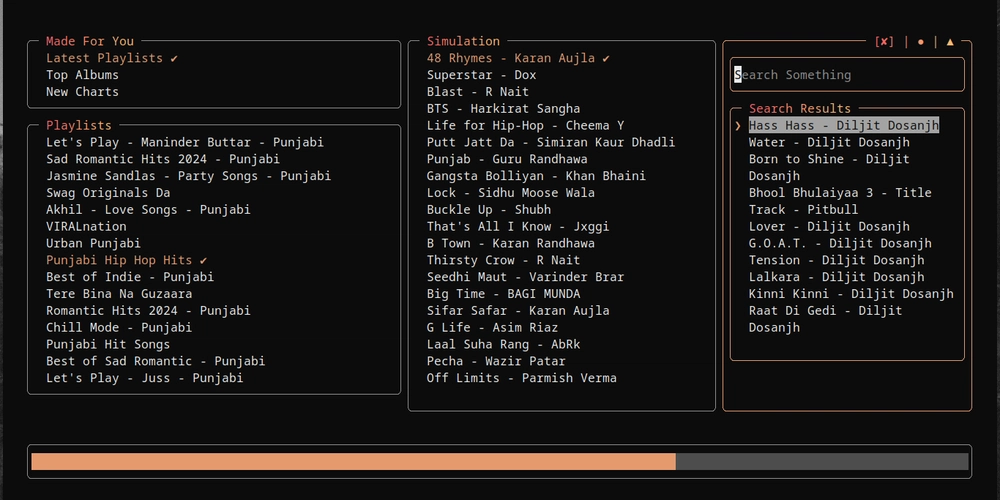
Task: Play Laal Suha Rang - AbRk
Action: click(503, 344)
